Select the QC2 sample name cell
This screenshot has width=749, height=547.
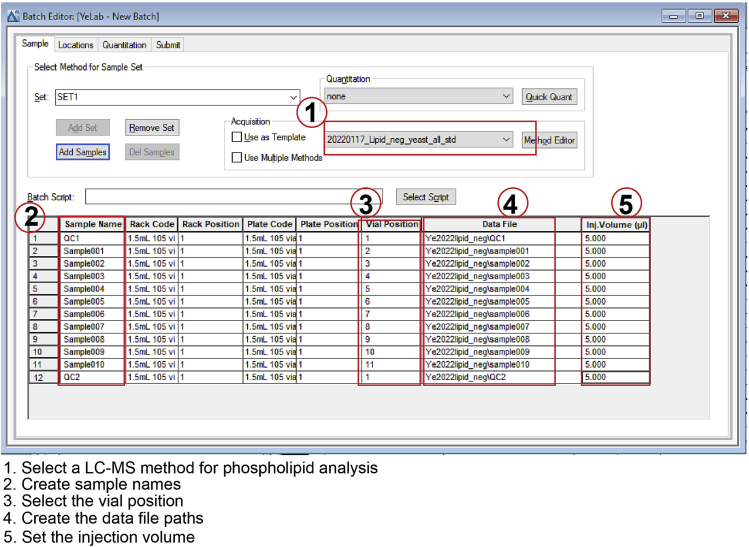coord(92,377)
